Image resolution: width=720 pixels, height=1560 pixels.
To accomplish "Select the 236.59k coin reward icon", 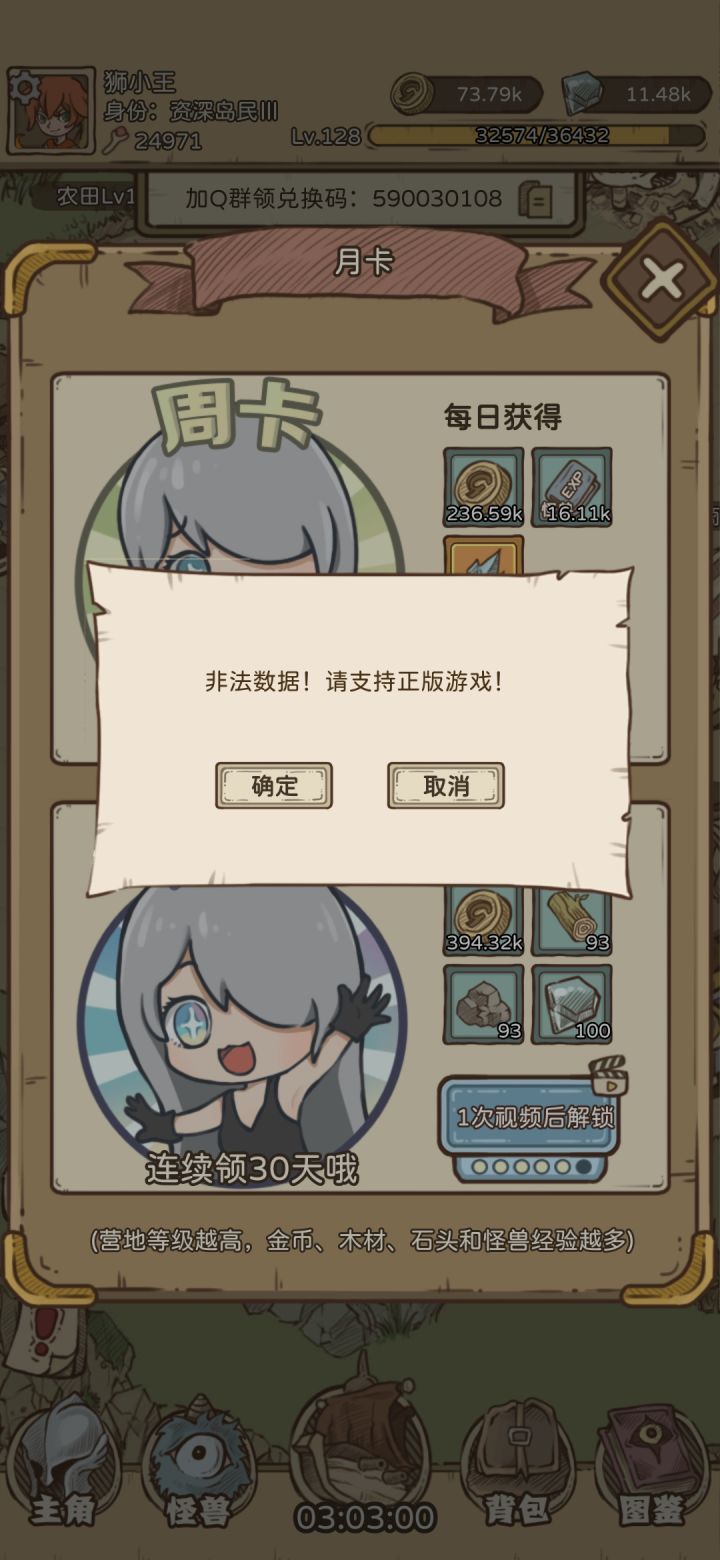I will (x=484, y=487).
